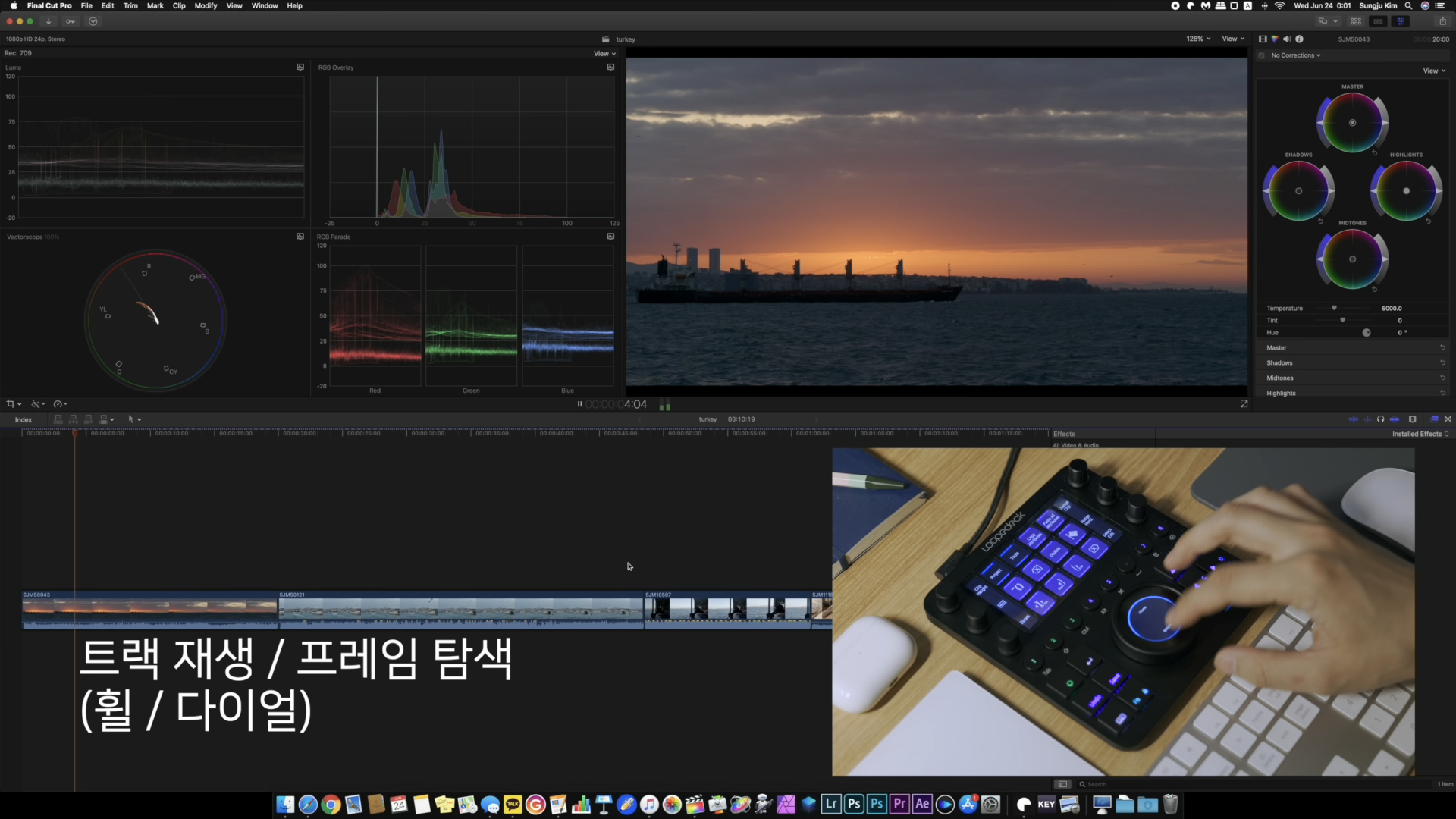Screen dimensions: 1456x819
Task: Open the Color inspector tab icon
Action: (x=1275, y=39)
